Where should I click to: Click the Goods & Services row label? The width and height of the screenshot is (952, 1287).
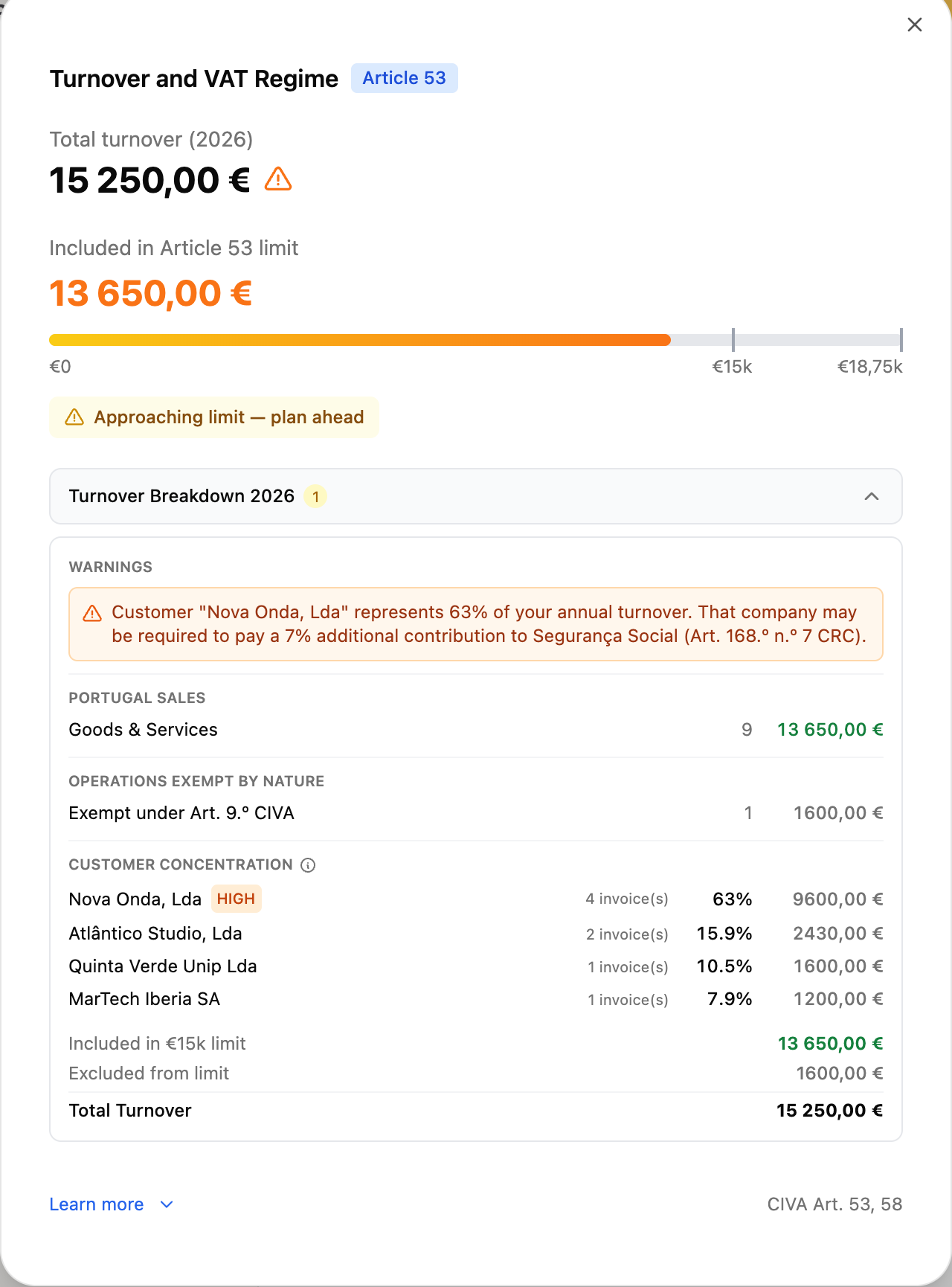coord(144,730)
